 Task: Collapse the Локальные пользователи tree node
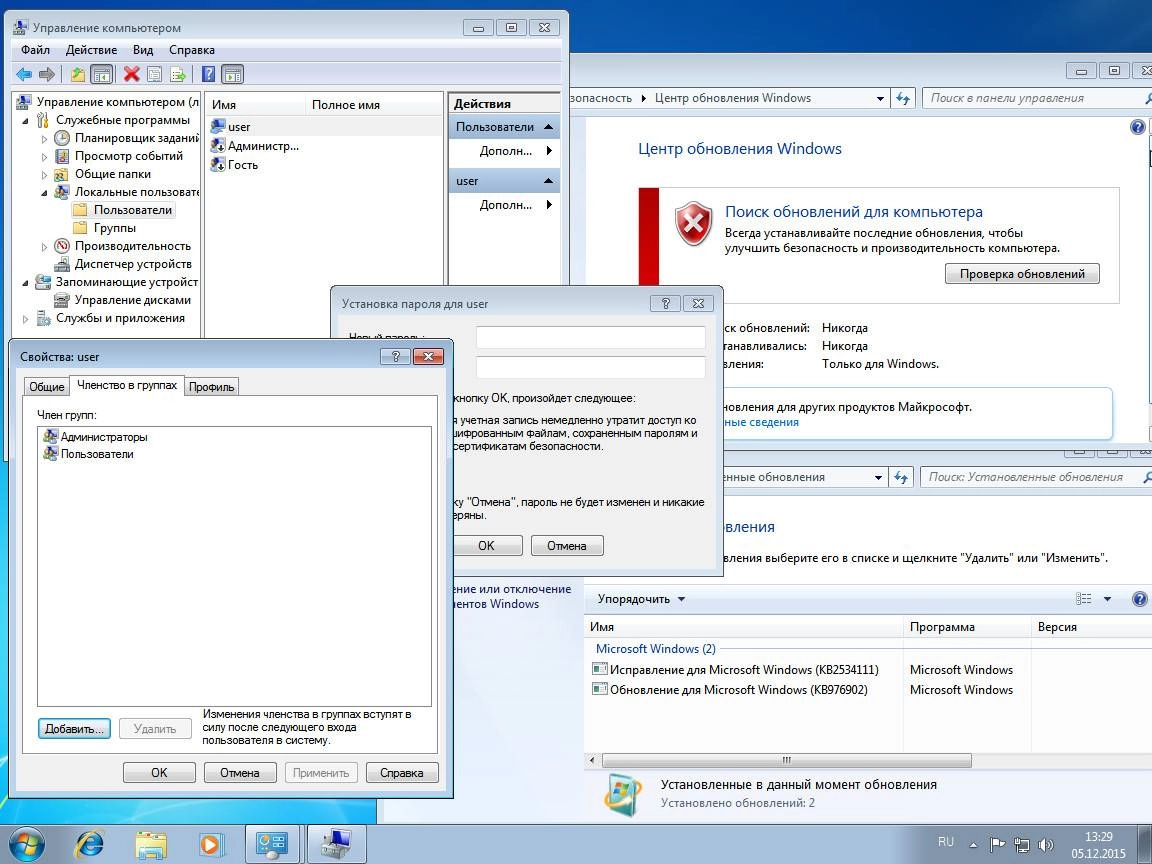point(44,192)
